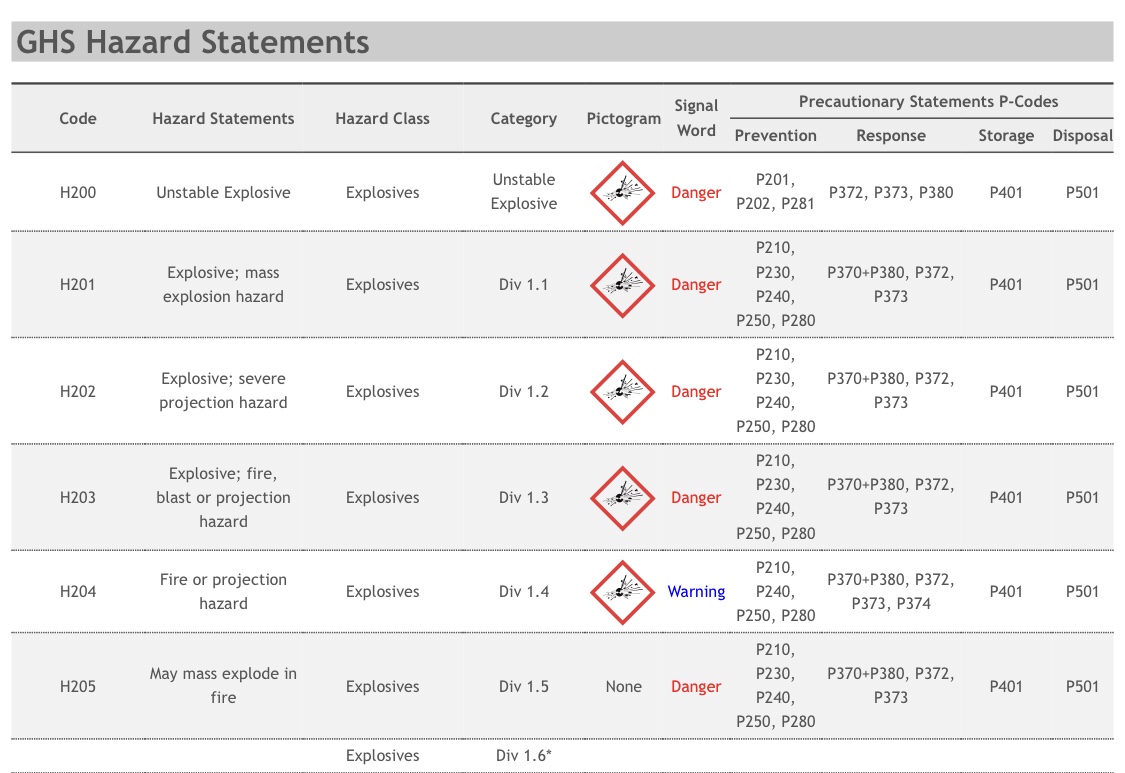Viewport: 1125px width, 773px height.
Task: Click the Unstable Explosive hazard statement text
Action: (223, 192)
